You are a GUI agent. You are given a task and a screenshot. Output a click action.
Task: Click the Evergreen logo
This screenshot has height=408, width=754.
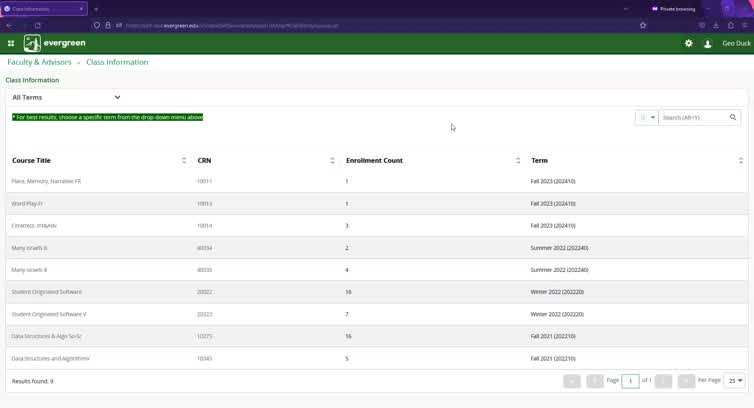coord(55,44)
